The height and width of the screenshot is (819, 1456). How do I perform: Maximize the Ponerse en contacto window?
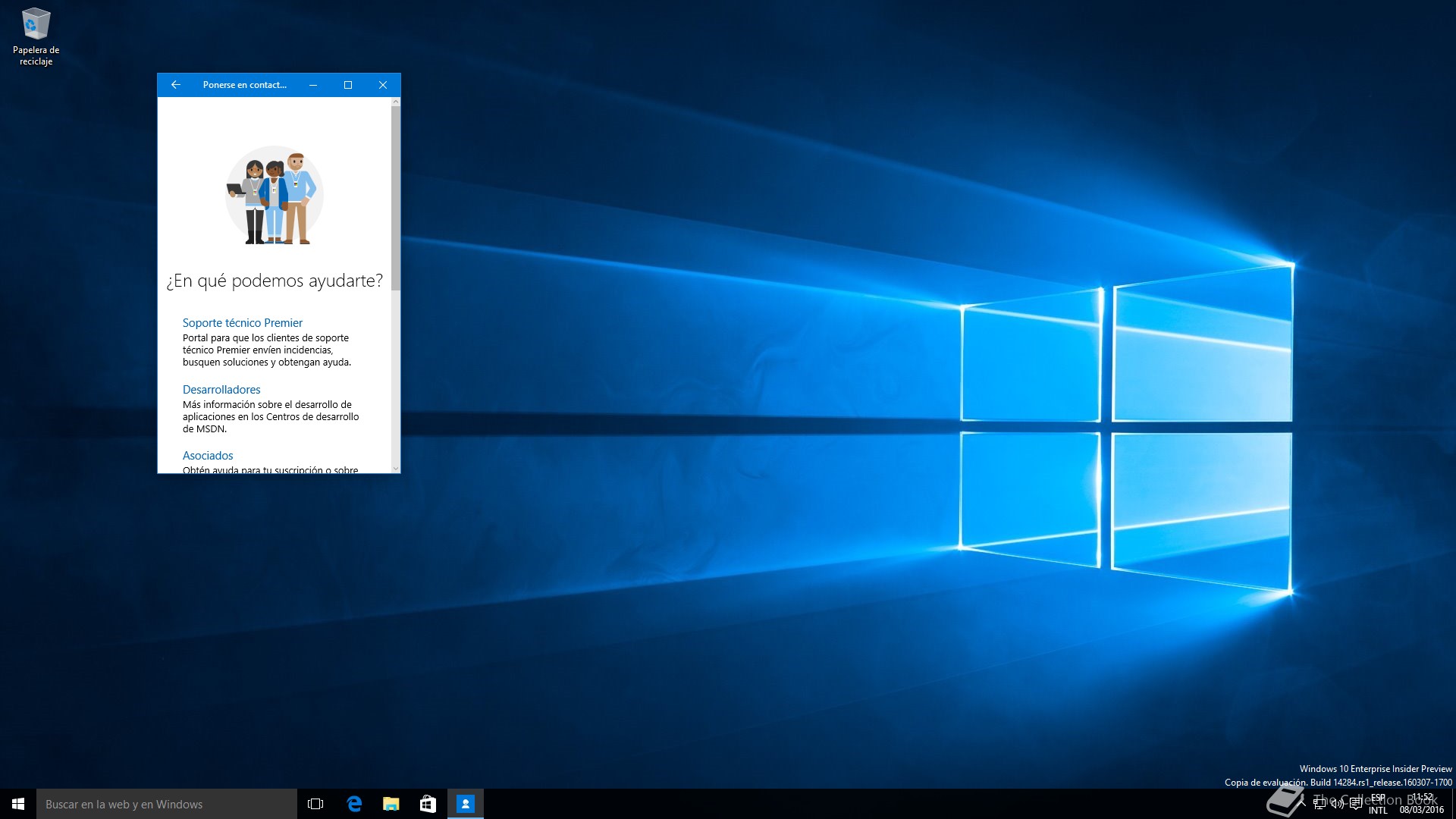click(348, 85)
